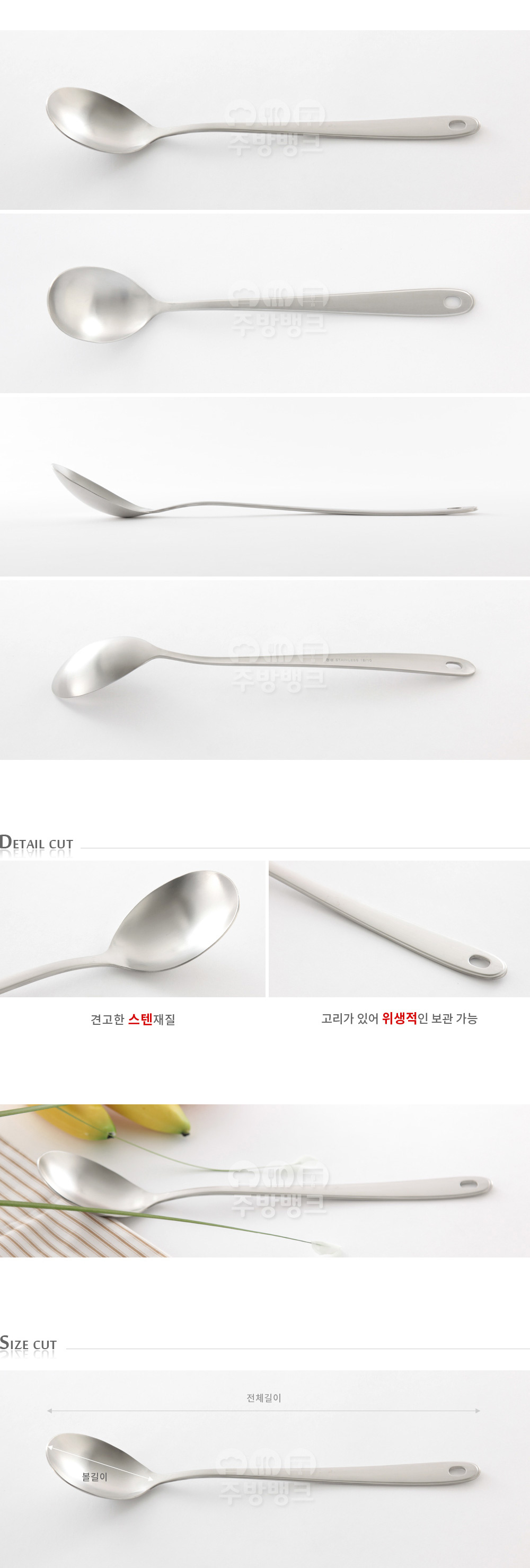Click the watermark logo on the lifestyle photo
The width and height of the screenshot is (530, 1568).
(x=278, y=1189)
